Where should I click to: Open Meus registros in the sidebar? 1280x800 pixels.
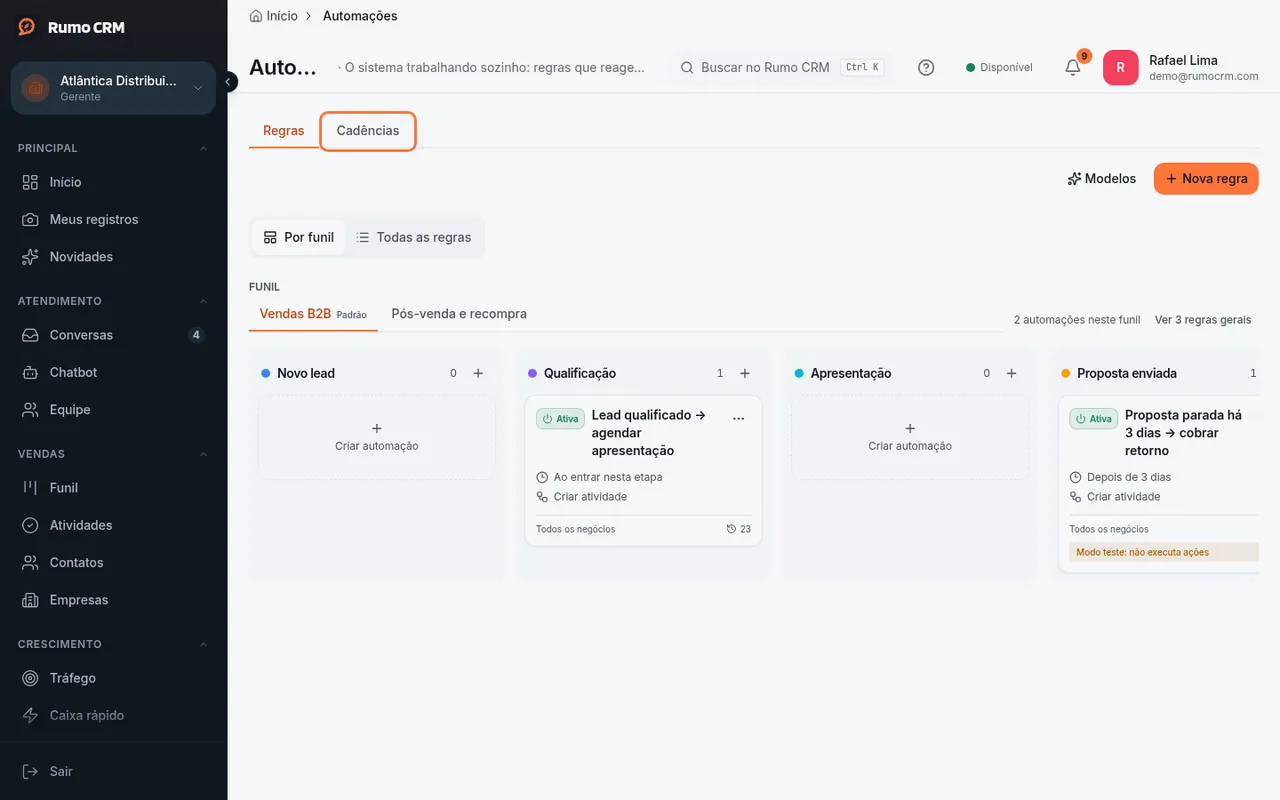114,219
